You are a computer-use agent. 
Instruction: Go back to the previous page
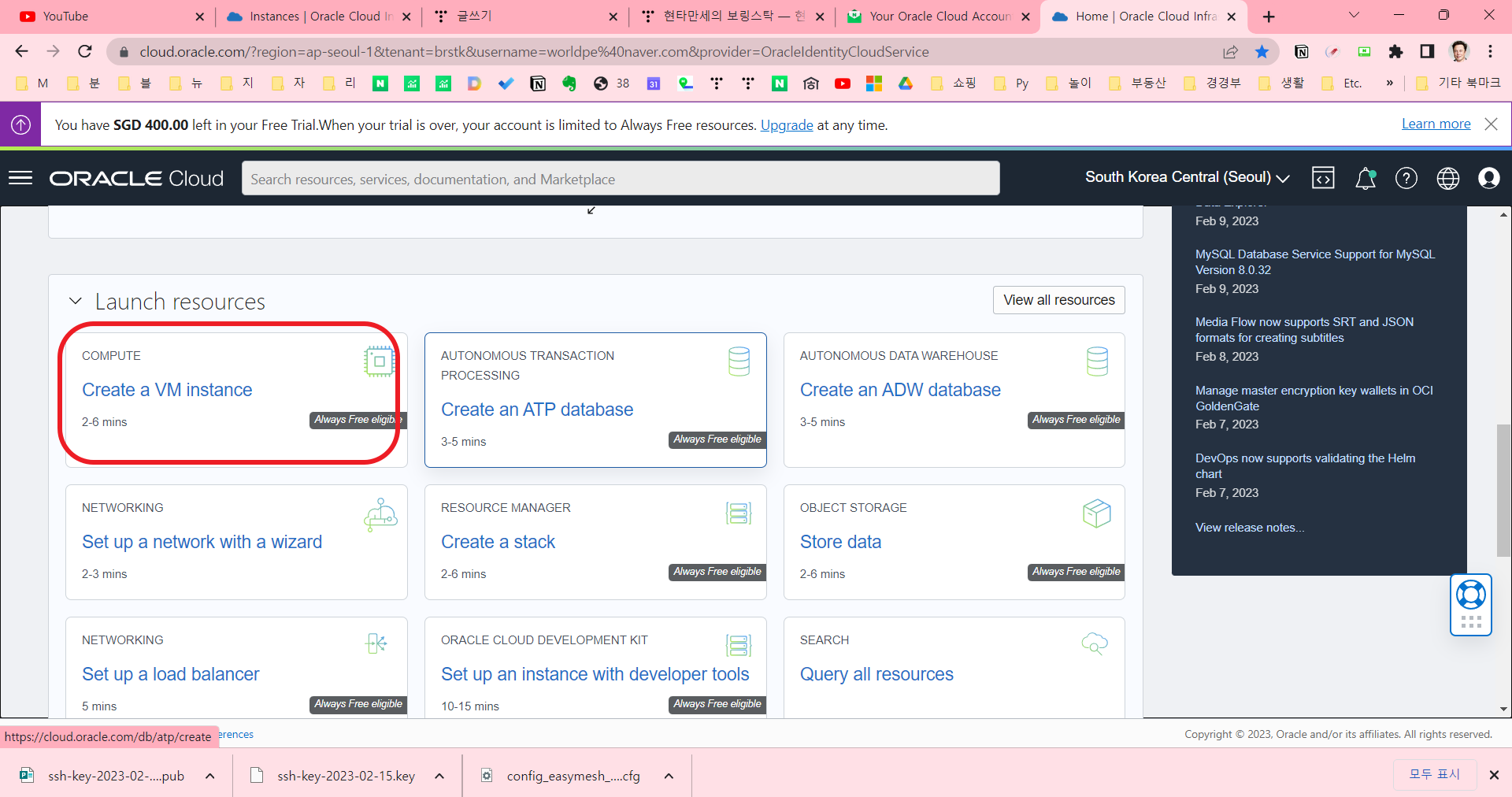pyautogui.click(x=22, y=52)
